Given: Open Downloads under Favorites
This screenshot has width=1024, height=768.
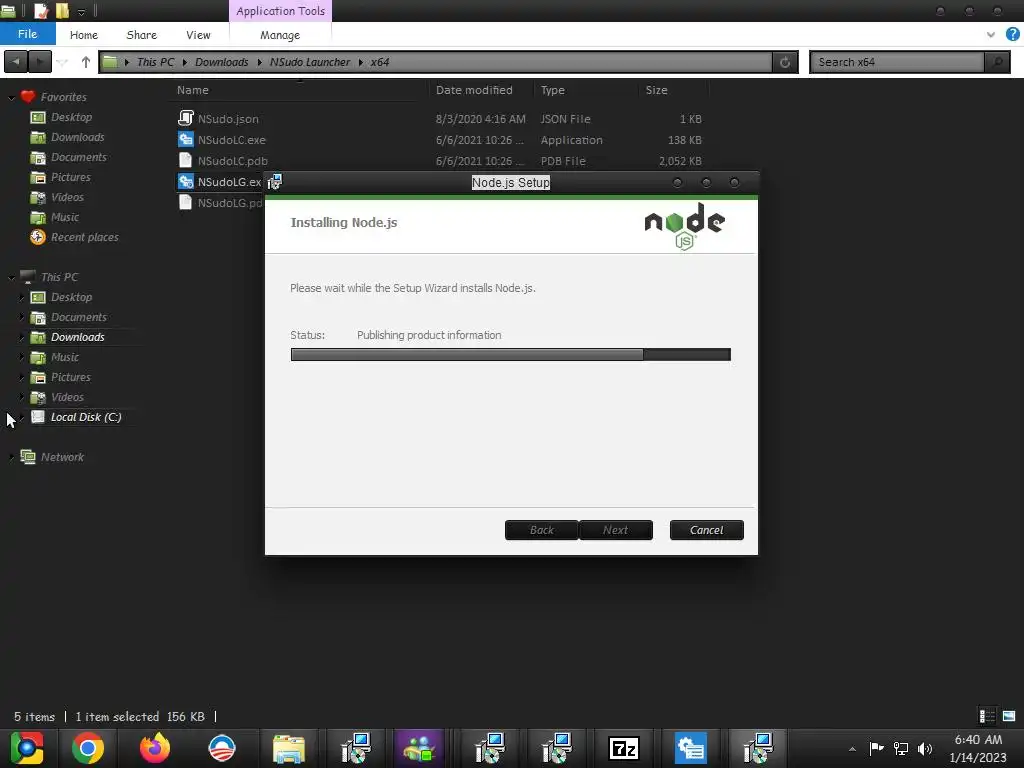Looking at the screenshot, I should pos(77,137).
